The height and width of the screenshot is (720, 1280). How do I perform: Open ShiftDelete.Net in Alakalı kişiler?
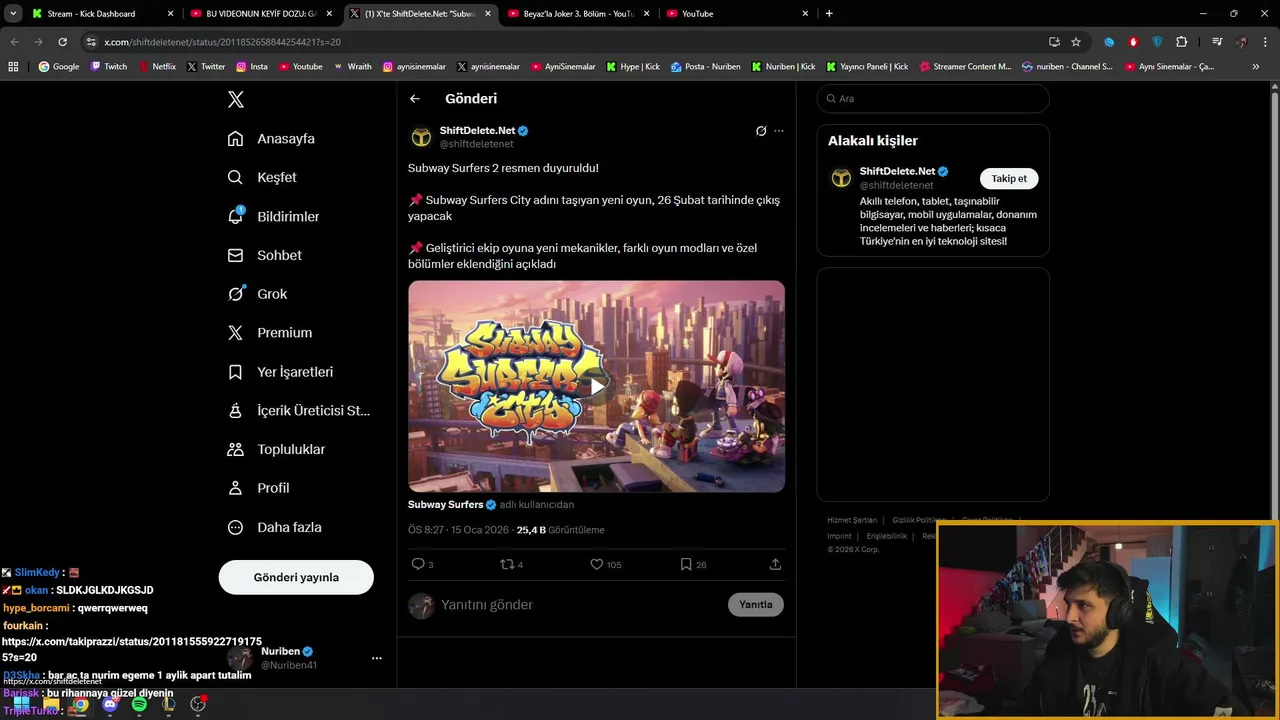pos(897,171)
